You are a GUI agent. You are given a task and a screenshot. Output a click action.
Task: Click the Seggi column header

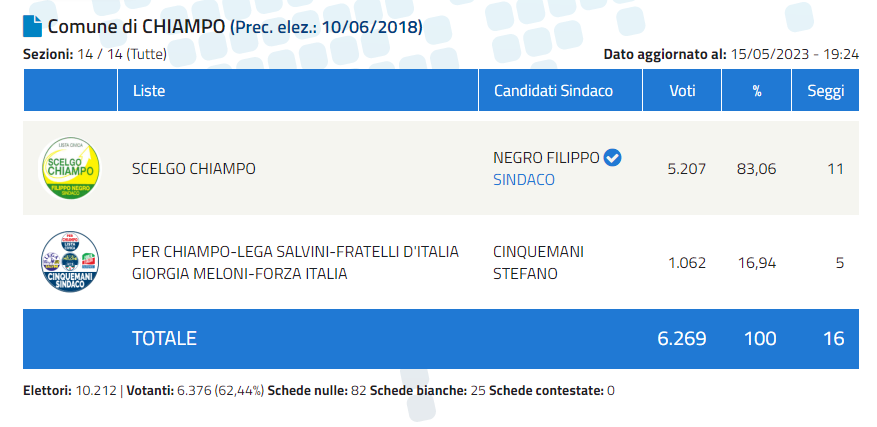tap(825, 91)
